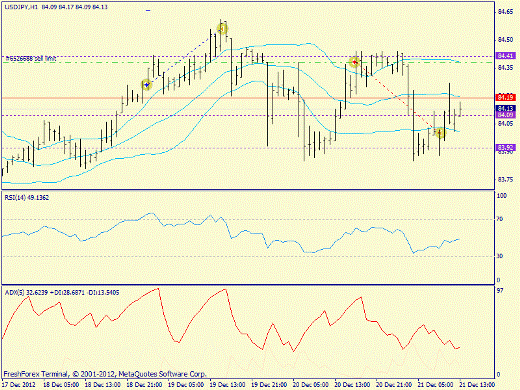Click the RSI 100 scale value

point(502,196)
